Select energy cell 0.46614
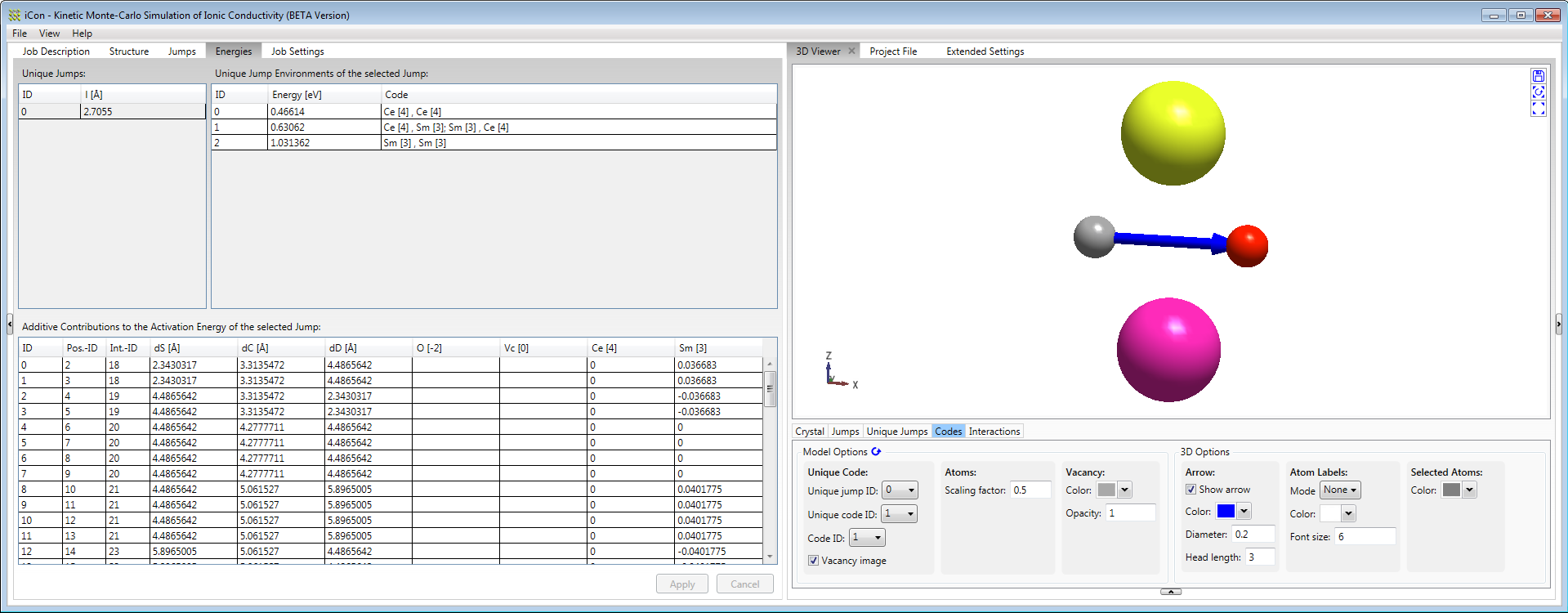 tap(324, 111)
